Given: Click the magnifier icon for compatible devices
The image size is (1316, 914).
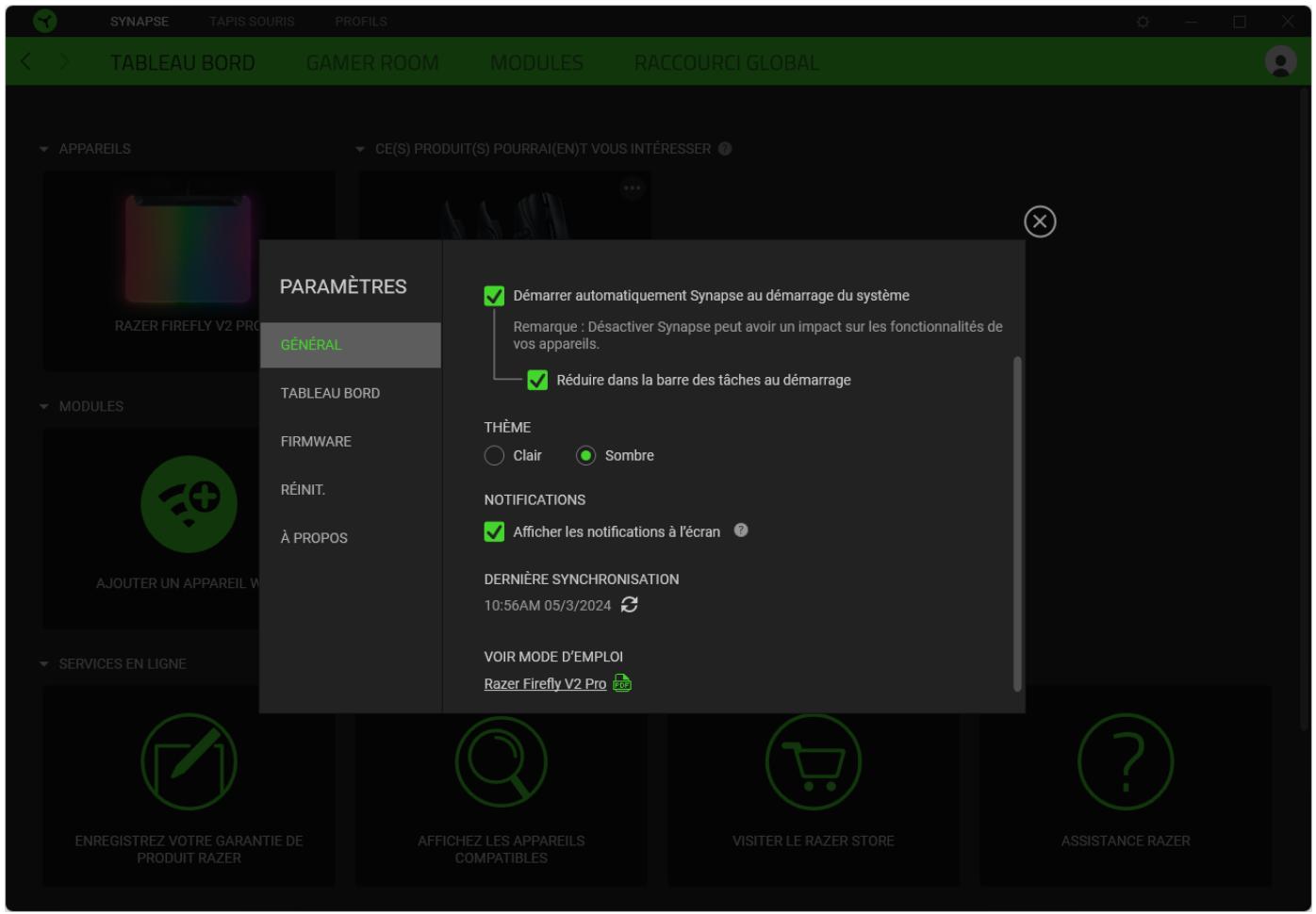Looking at the screenshot, I should pyautogui.click(x=502, y=761).
